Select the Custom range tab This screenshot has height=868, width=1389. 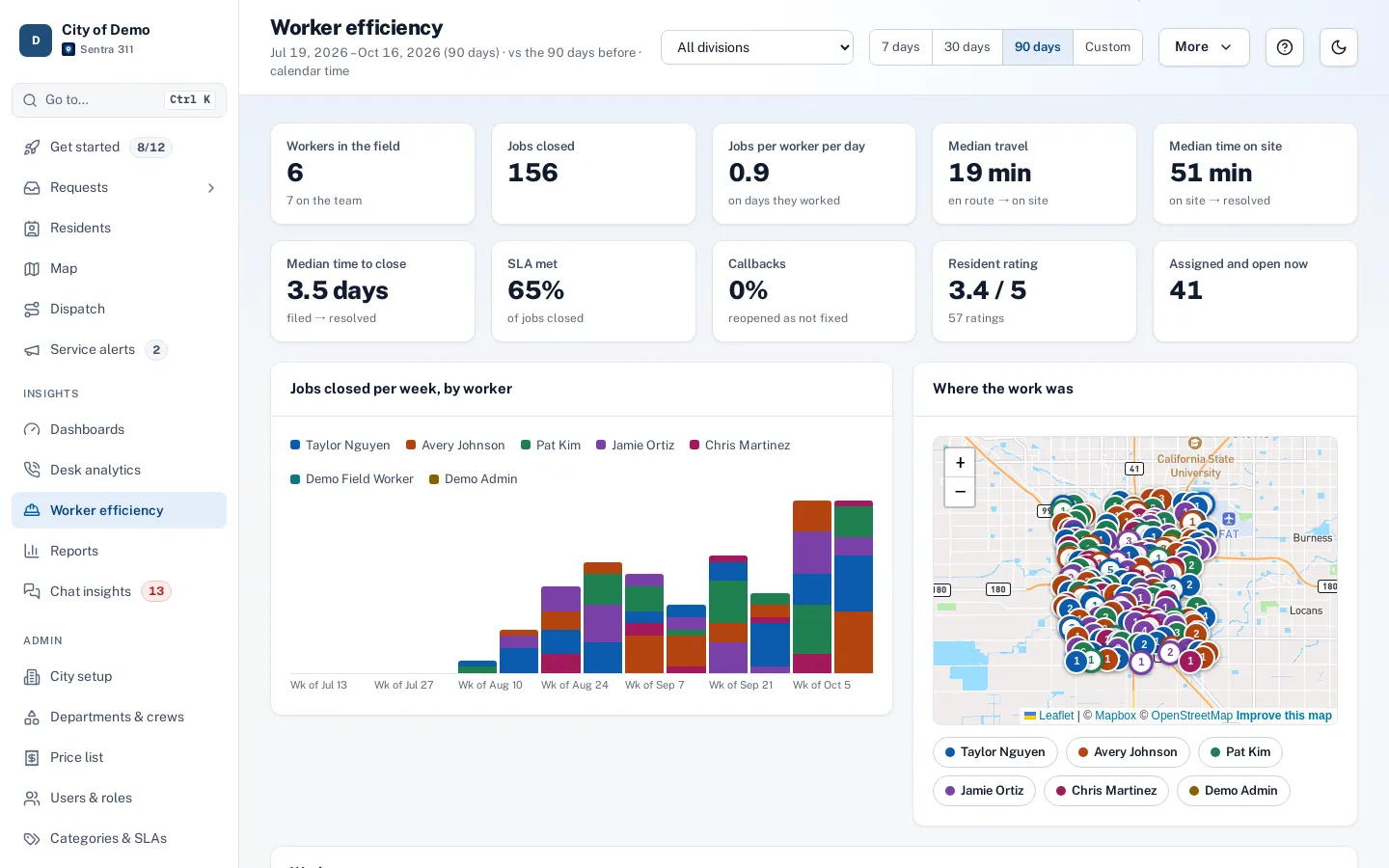(x=1107, y=47)
